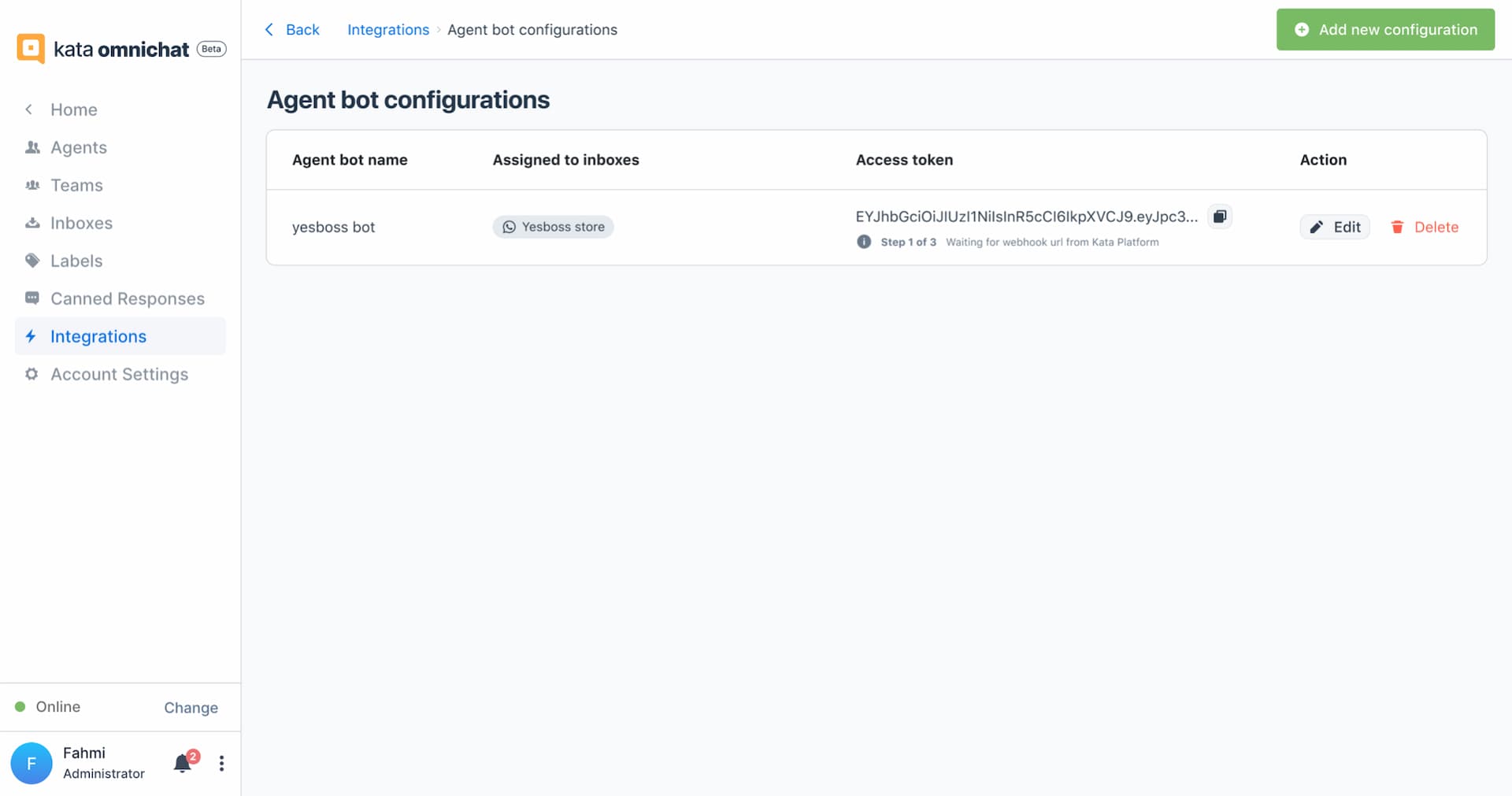Viewport: 1512px width, 796px height.
Task: Click the notification bell icon
Action: pos(182,763)
